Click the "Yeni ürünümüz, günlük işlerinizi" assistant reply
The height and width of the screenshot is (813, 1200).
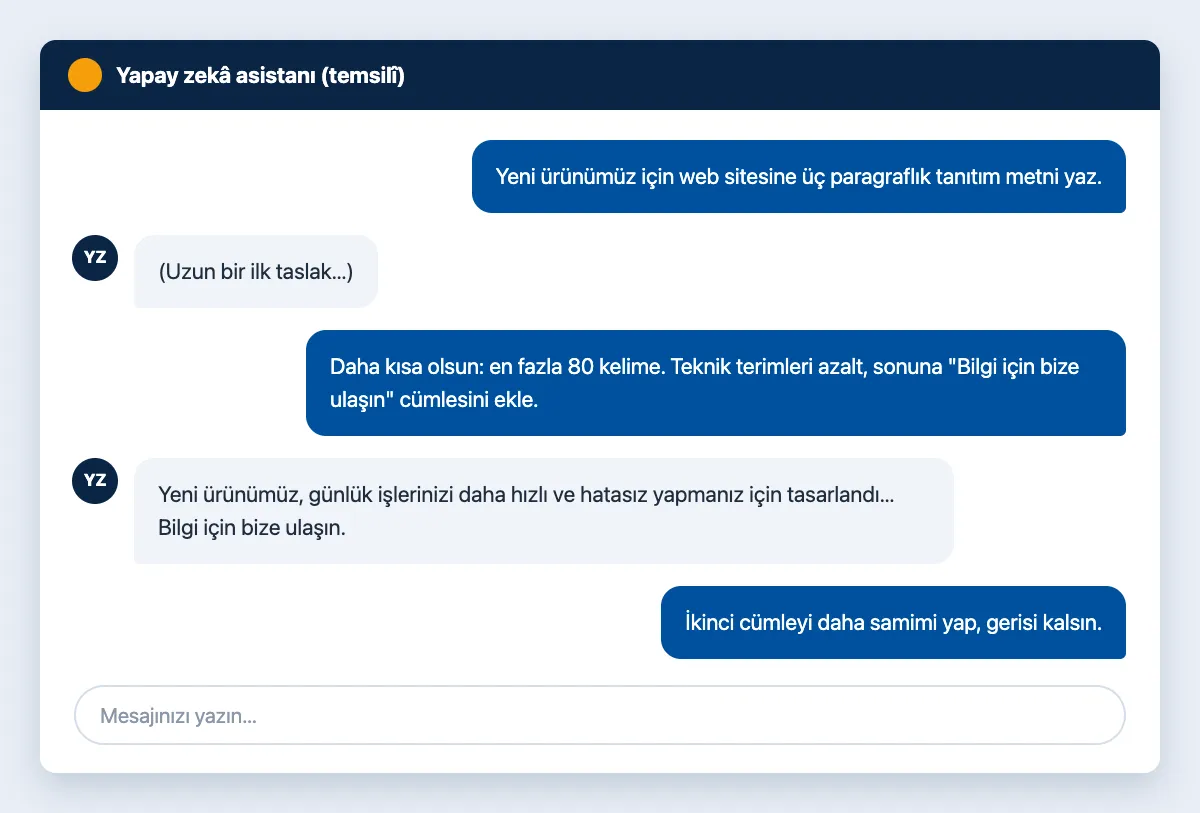point(544,511)
